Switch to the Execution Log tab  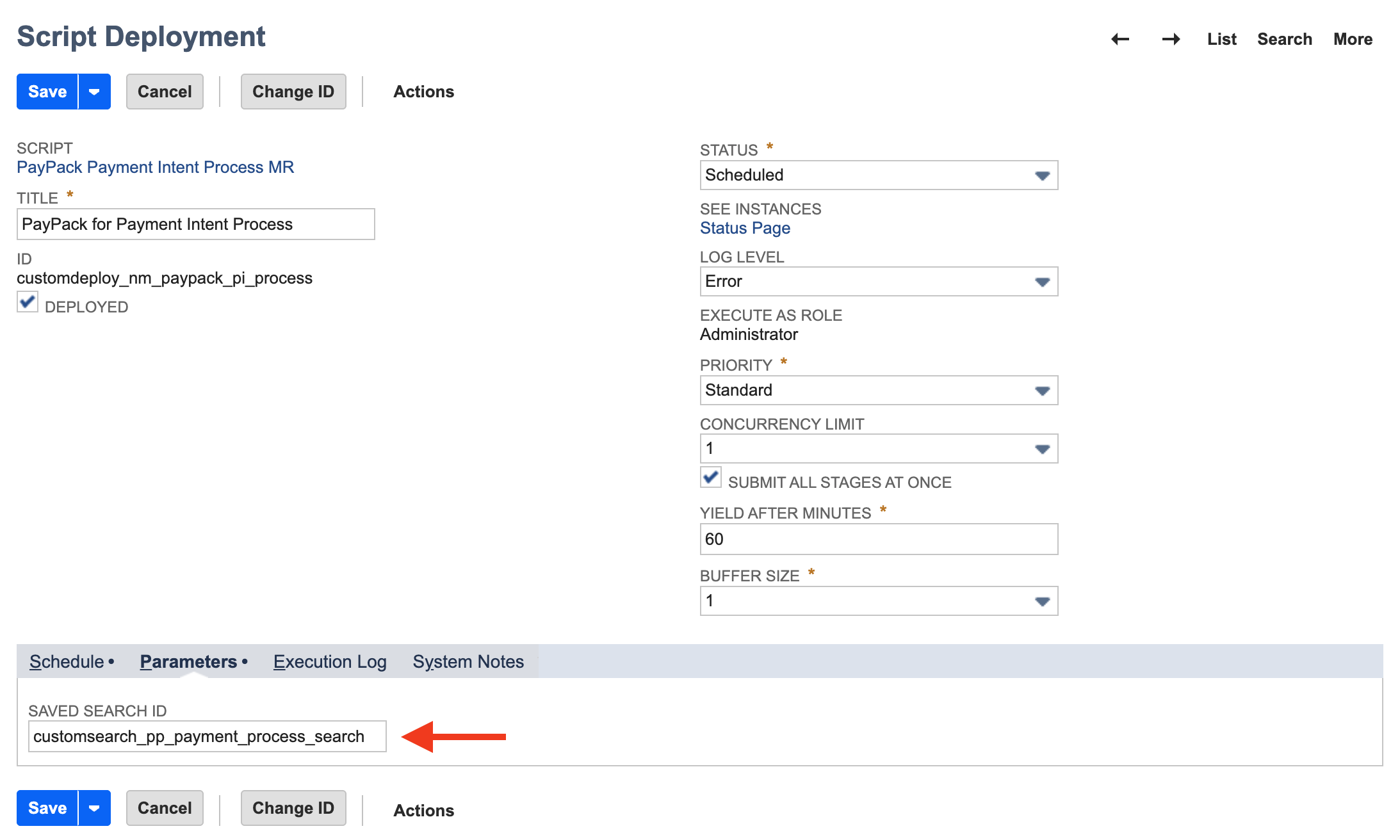click(x=330, y=661)
